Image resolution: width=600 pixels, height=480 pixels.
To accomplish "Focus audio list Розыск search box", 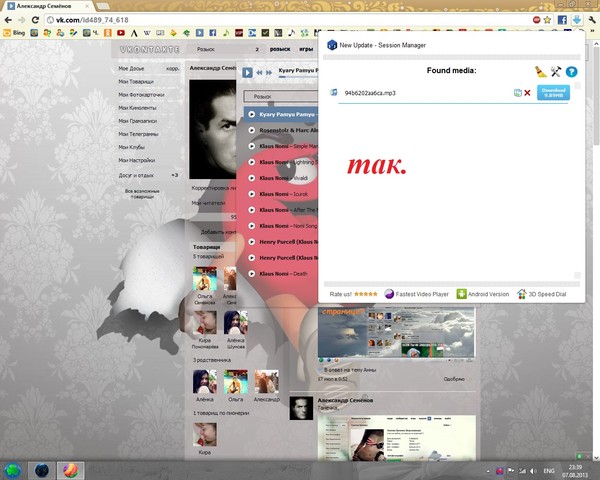I will [281, 96].
